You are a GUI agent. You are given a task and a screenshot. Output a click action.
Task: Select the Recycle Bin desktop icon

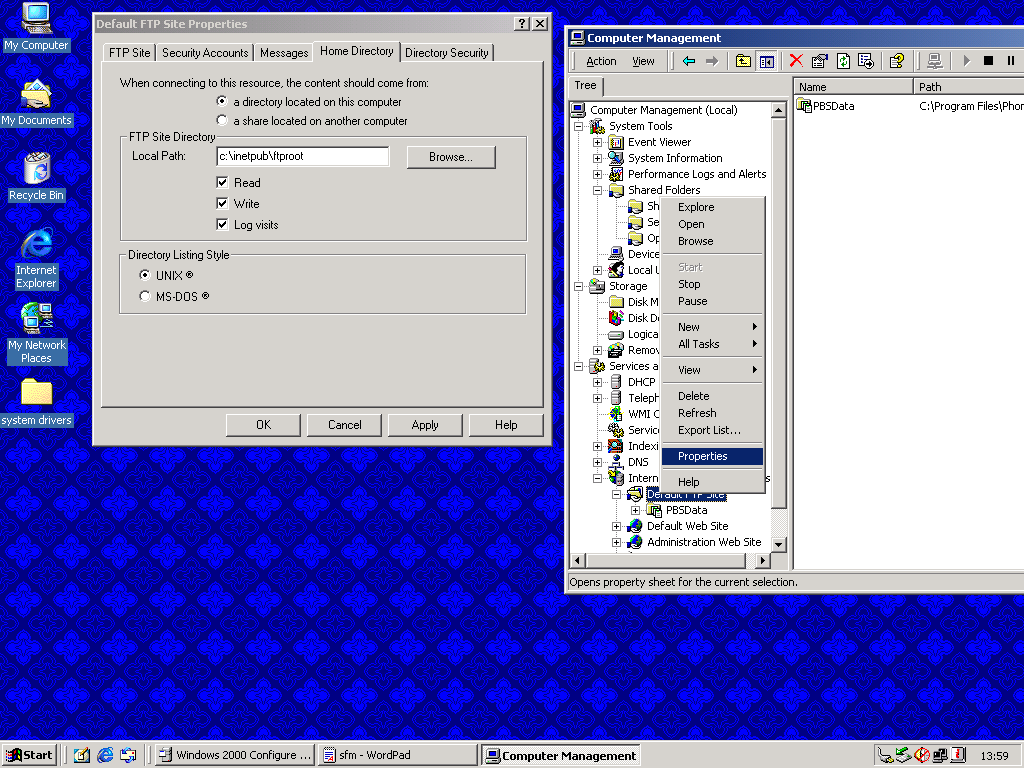(37, 177)
